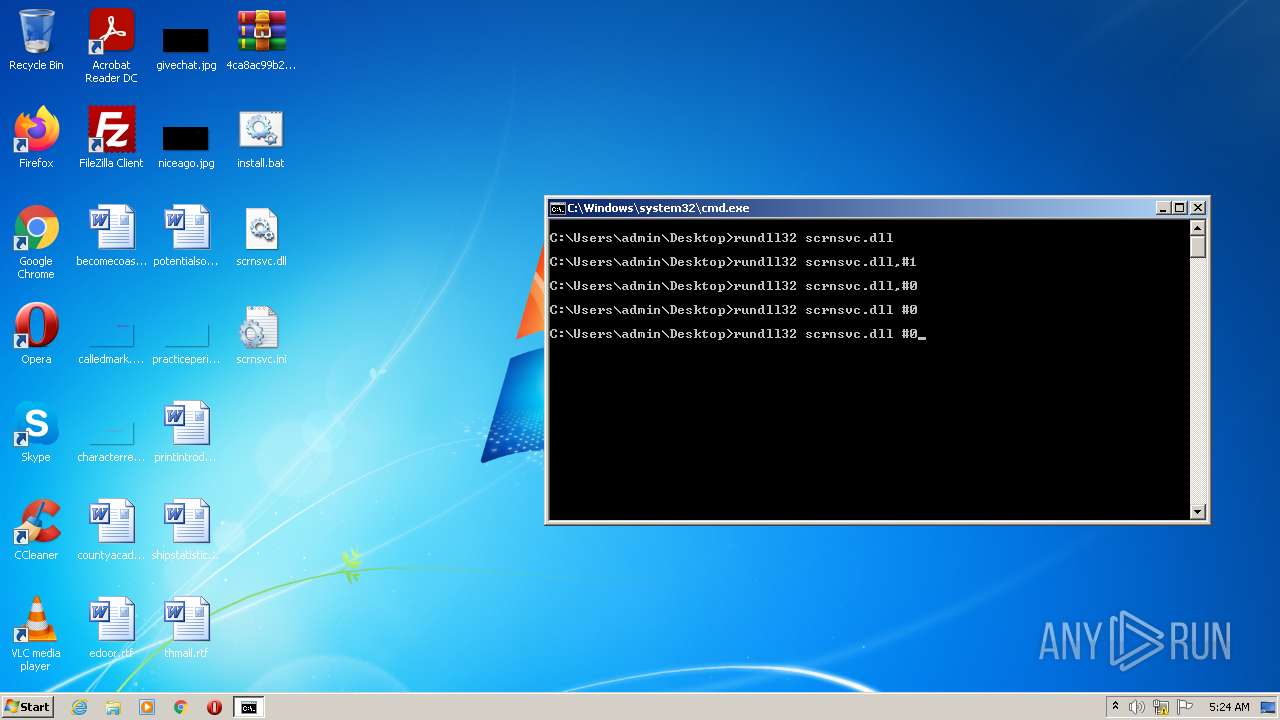Click cmd scrollbar down arrow
1280x720 pixels.
[x=1198, y=512]
